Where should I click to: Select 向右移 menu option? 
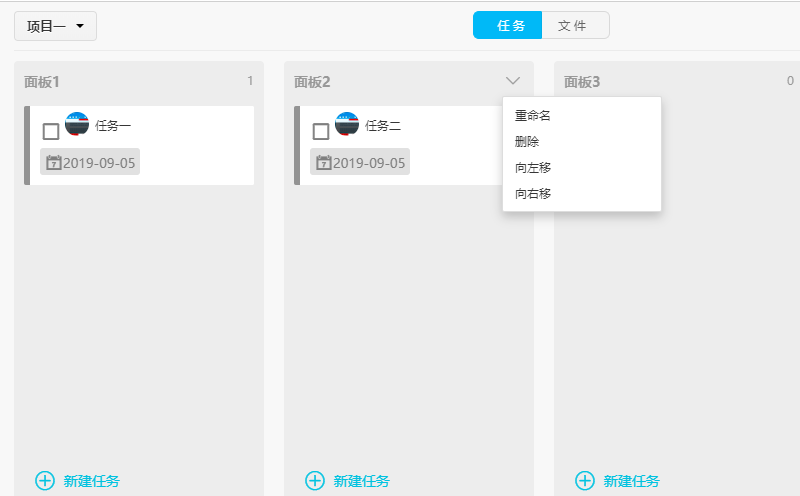[533, 194]
